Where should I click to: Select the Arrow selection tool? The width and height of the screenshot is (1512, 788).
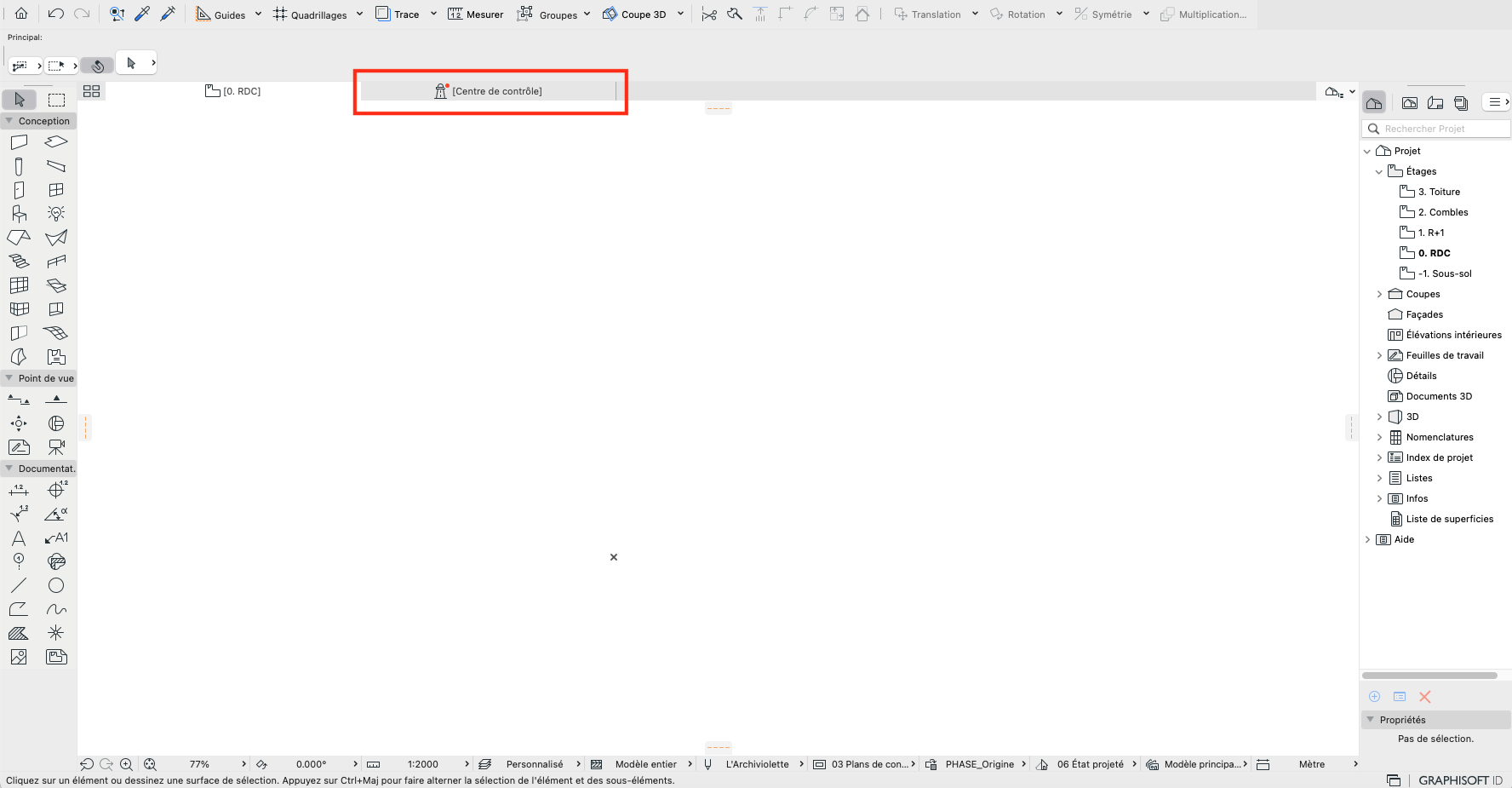tap(20, 100)
